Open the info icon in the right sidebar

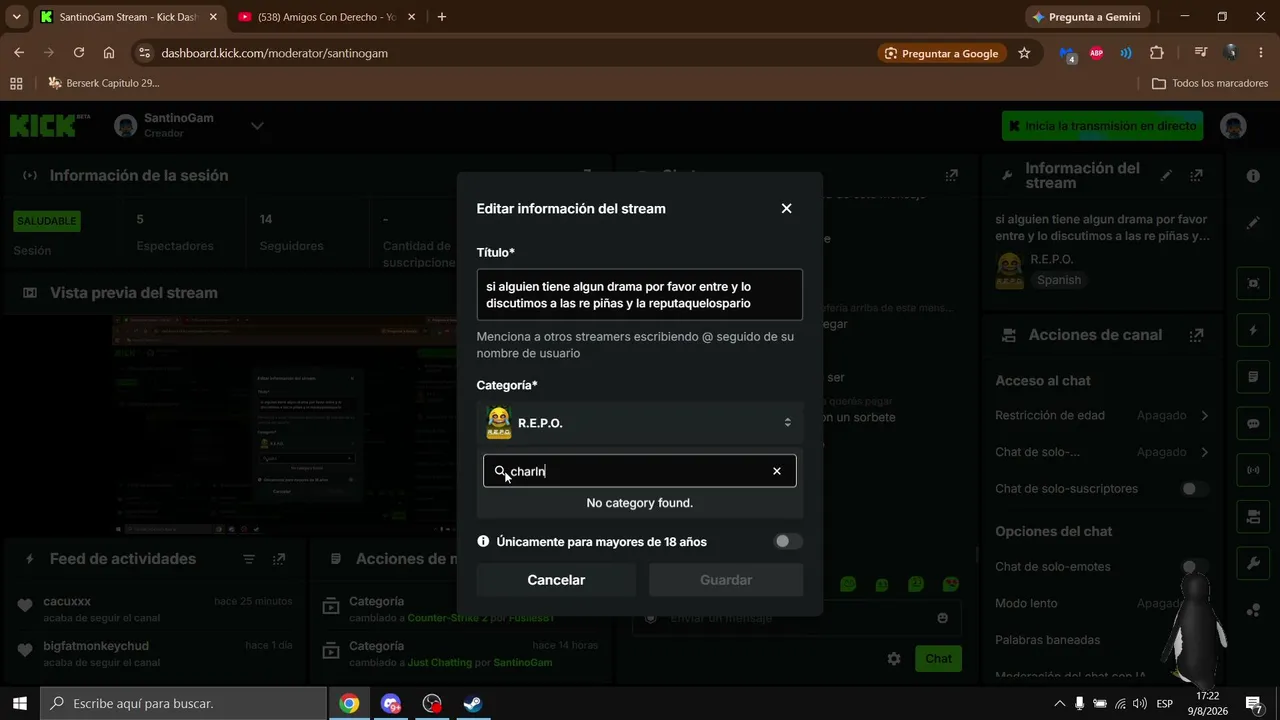[x=1253, y=176]
